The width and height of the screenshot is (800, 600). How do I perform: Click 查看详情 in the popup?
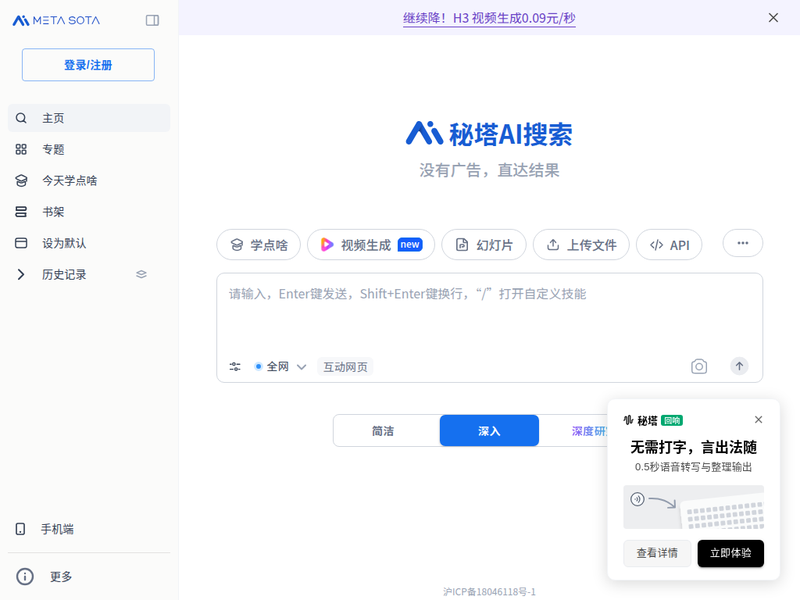click(x=657, y=553)
